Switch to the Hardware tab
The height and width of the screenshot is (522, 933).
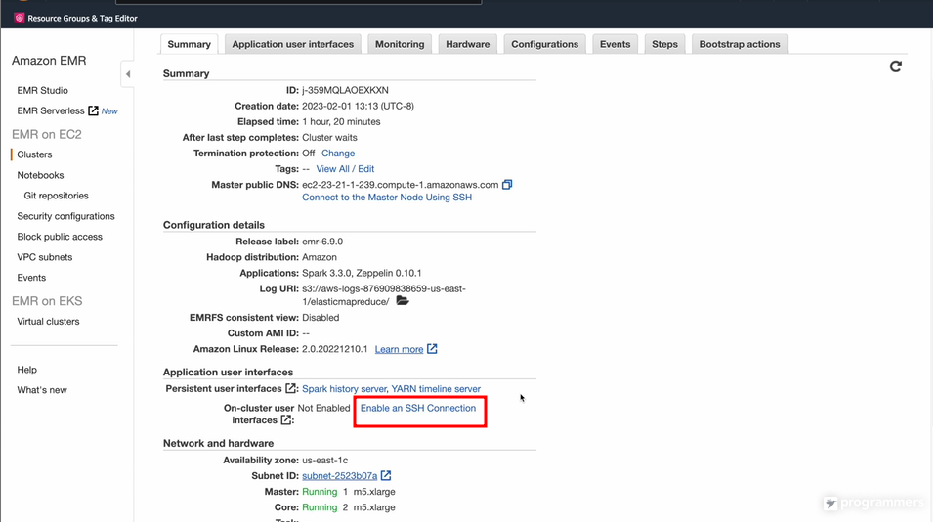(468, 44)
